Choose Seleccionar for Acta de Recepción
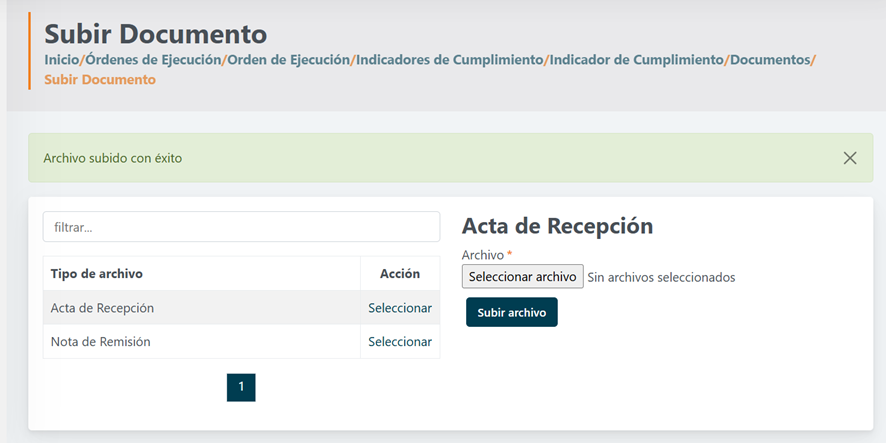 [x=400, y=308]
